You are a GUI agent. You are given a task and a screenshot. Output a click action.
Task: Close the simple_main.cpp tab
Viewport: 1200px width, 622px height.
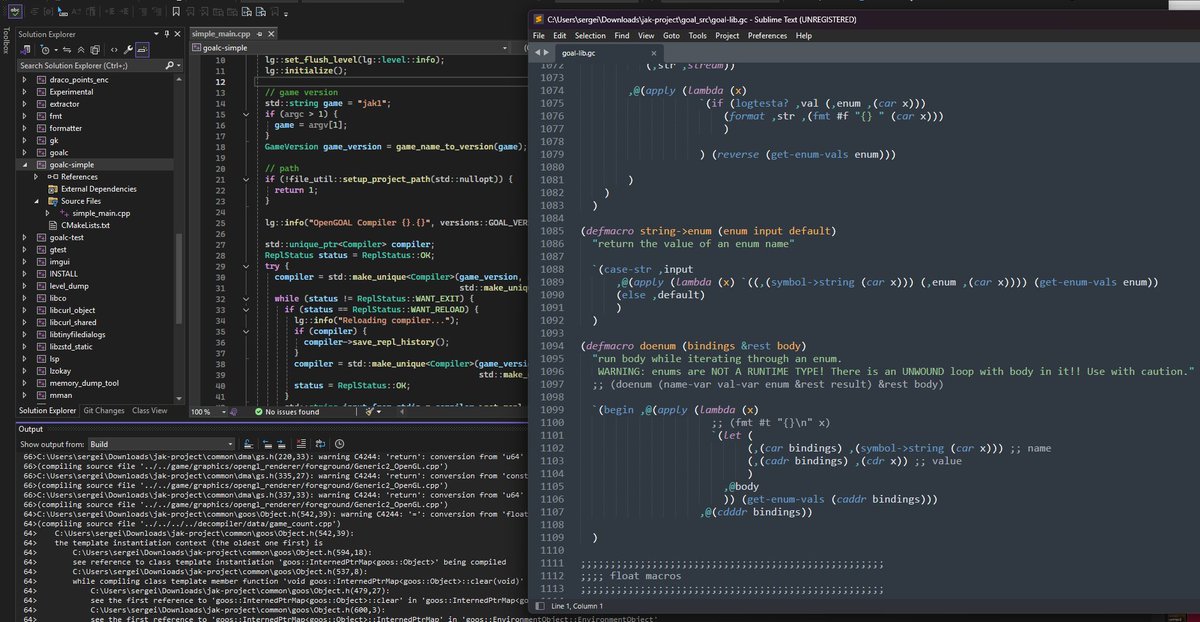point(271,34)
